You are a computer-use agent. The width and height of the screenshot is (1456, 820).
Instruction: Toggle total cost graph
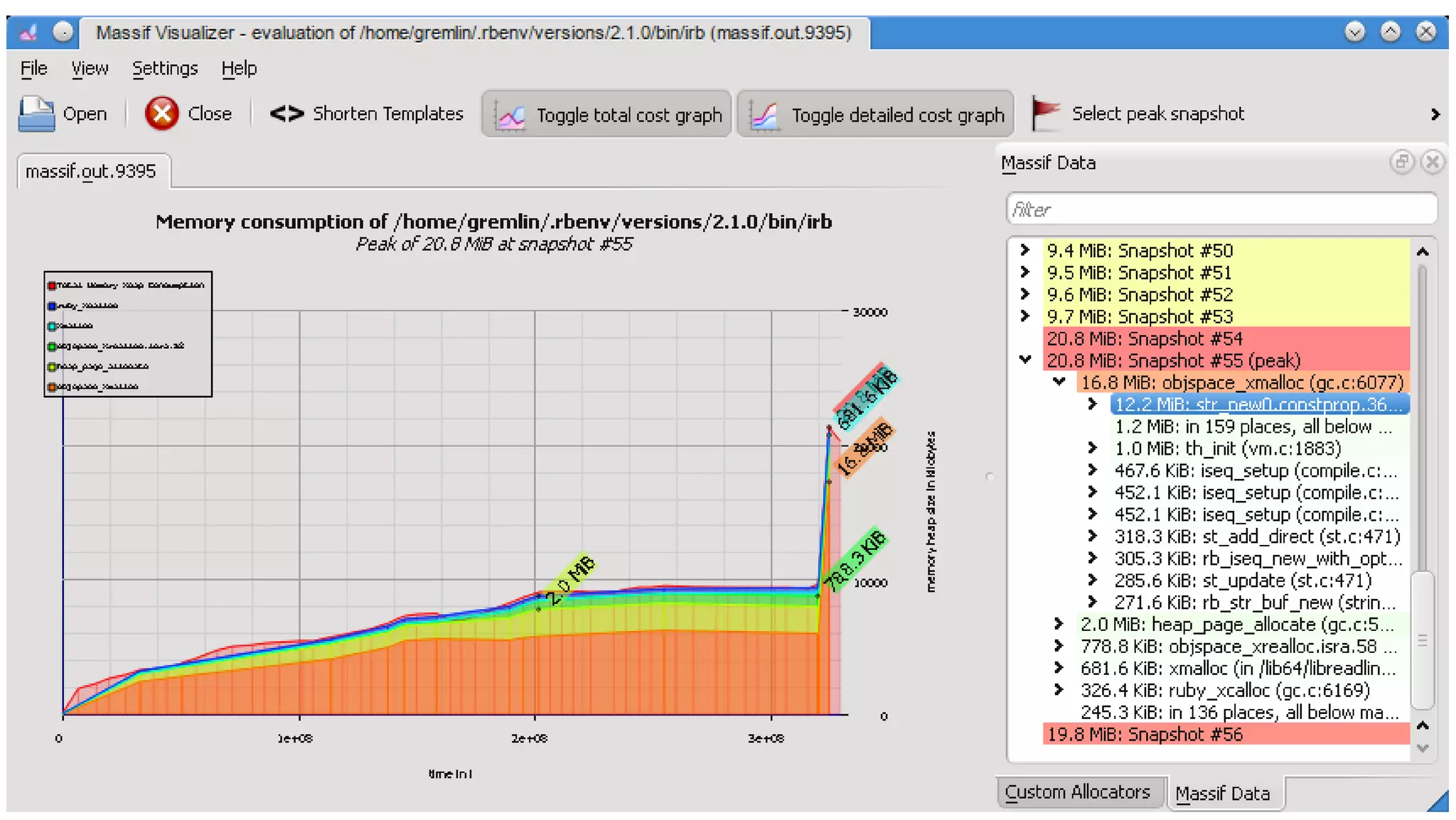[x=606, y=114]
